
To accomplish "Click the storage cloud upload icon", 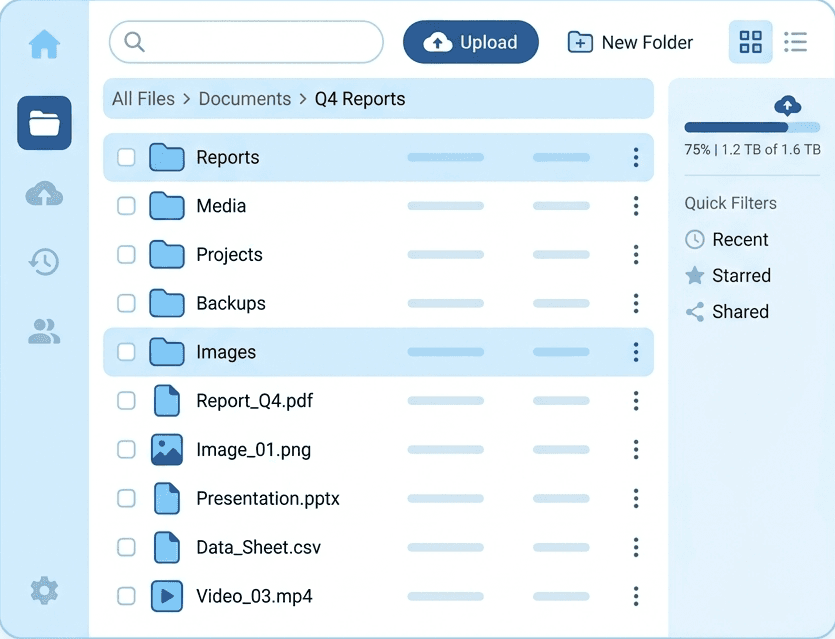I will pos(787,105).
